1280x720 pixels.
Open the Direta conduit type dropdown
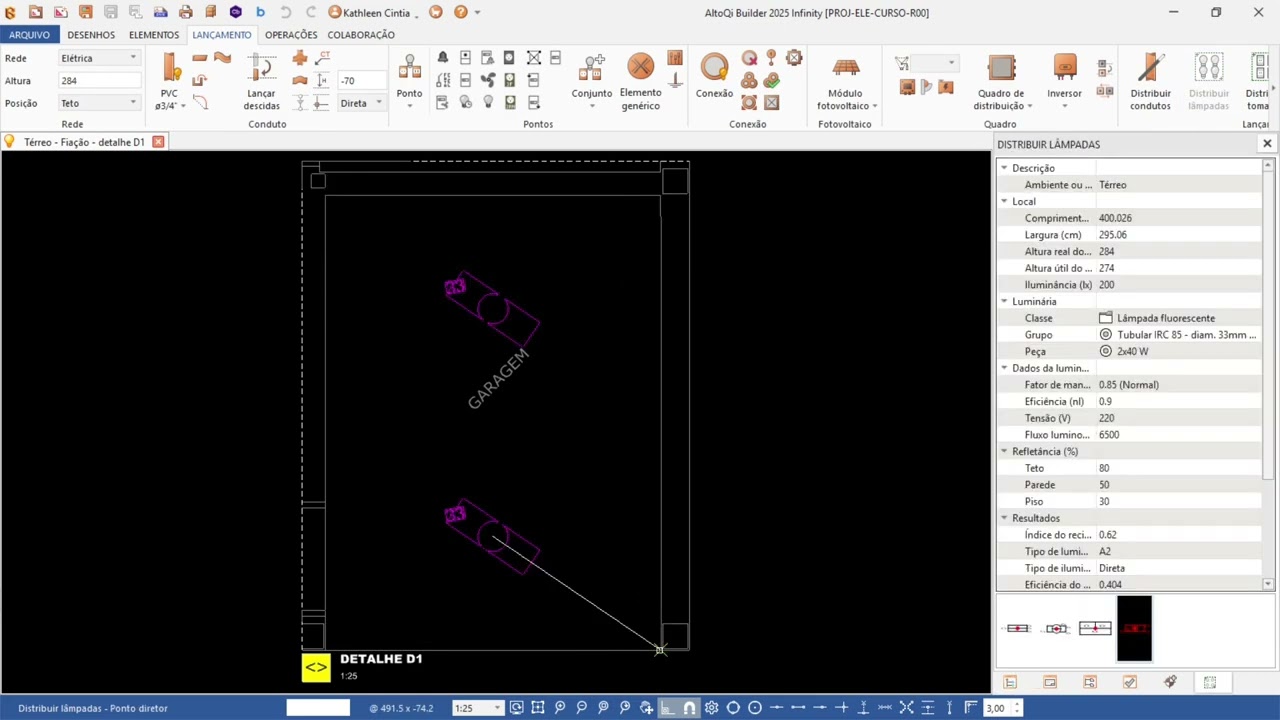point(362,103)
